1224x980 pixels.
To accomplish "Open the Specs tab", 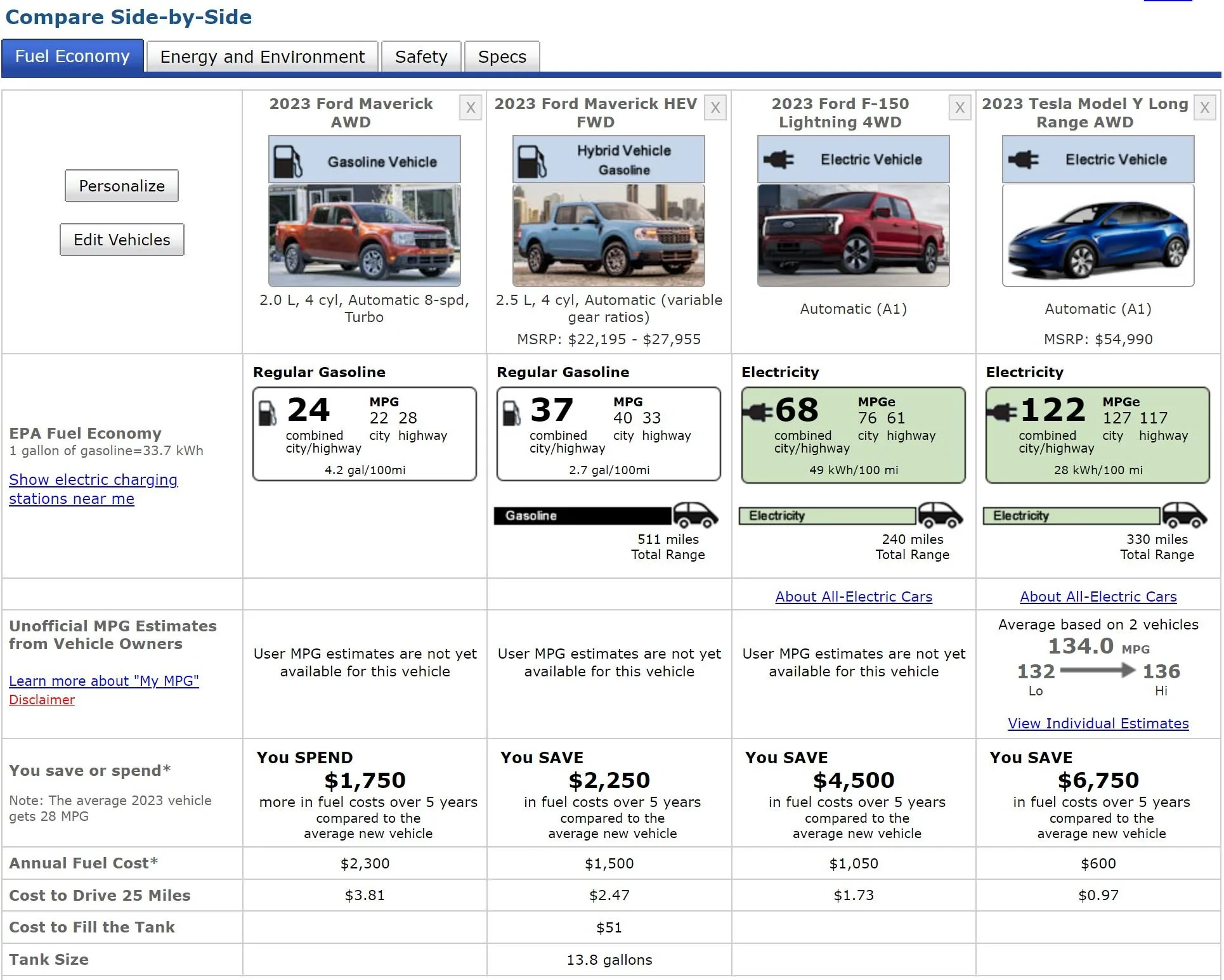I will click(502, 57).
